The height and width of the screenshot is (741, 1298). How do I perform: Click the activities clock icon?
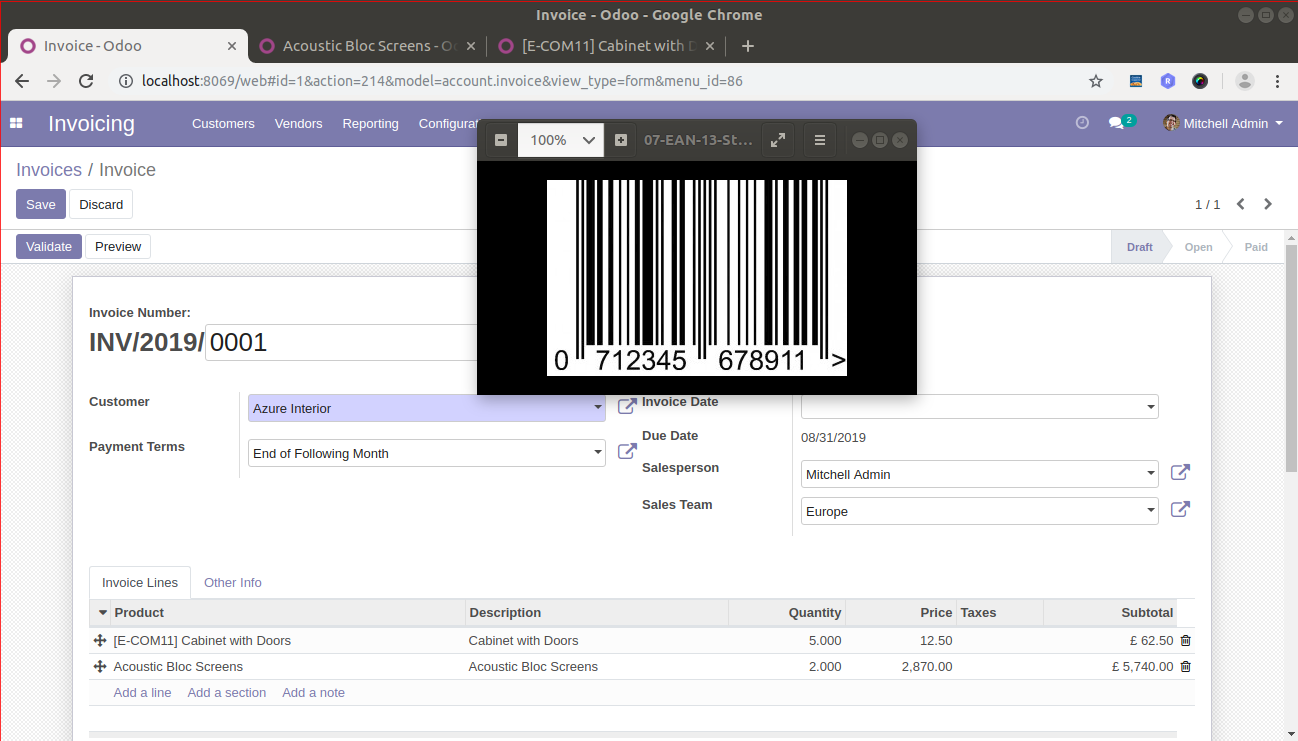[1082, 122]
